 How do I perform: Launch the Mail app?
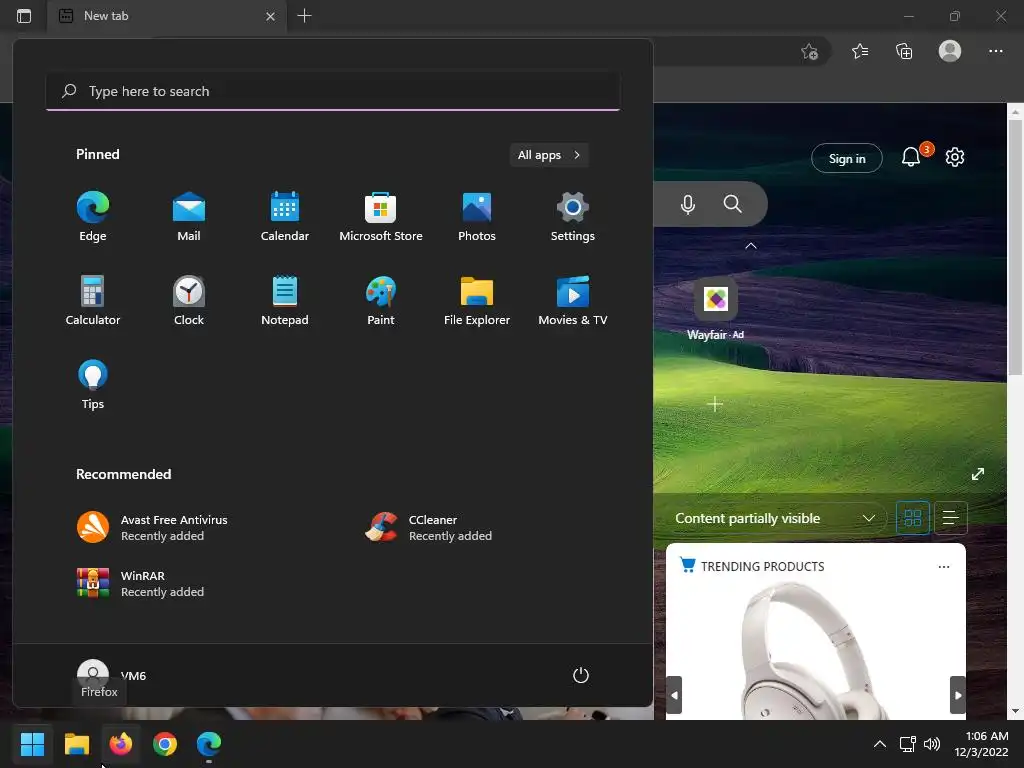pyautogui.click(x=189, y=217)
